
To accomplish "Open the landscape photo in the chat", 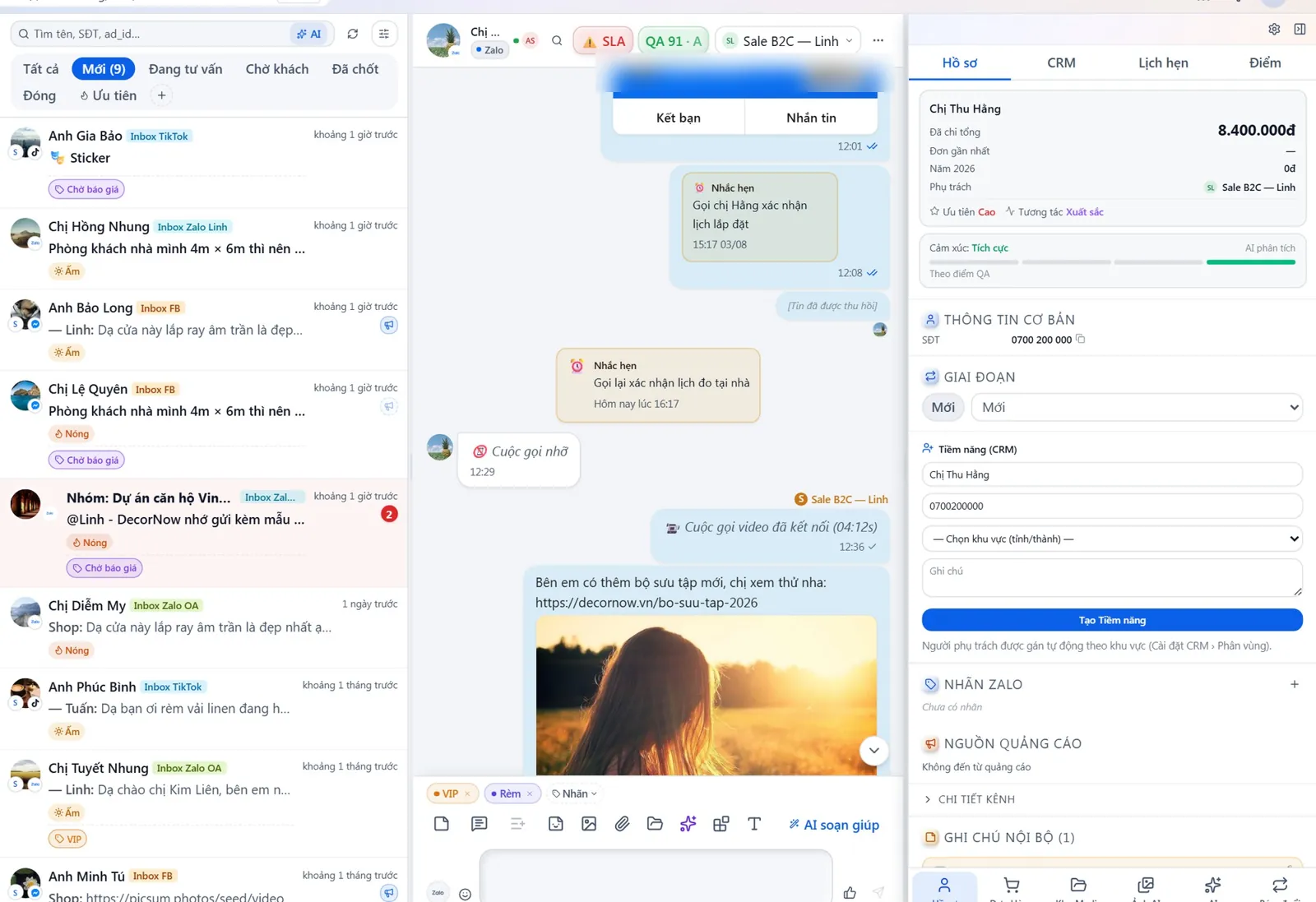I will (x=706, y=696).
